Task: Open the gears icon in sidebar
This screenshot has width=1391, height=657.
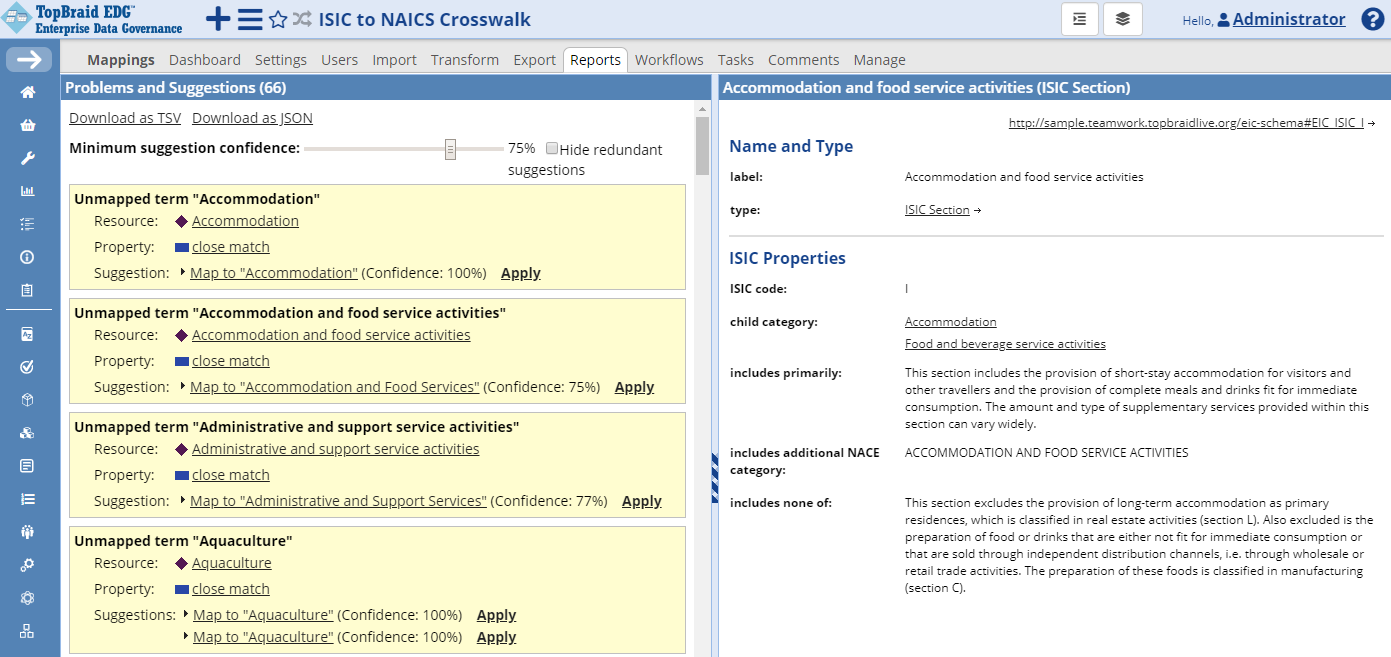Action: 28,565
